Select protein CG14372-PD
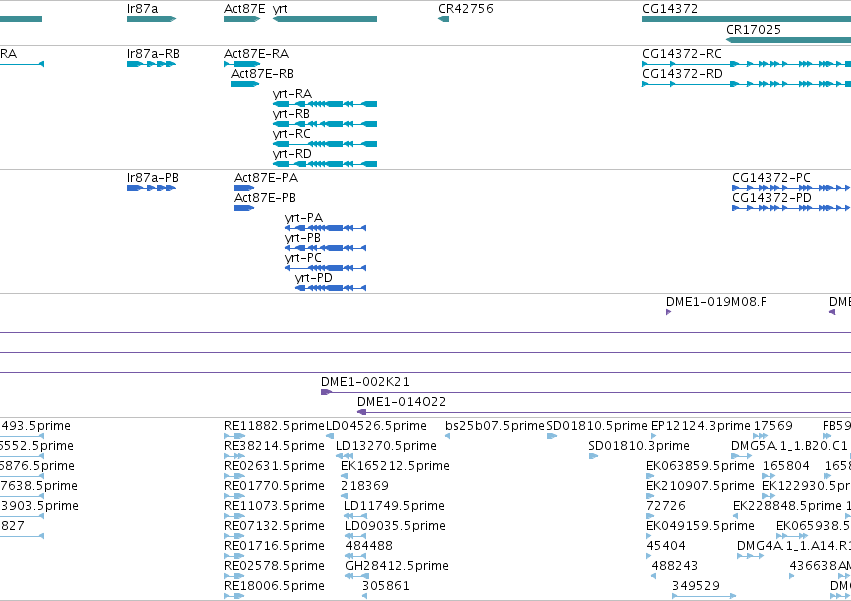This screenshot has width=851, height=601. 791,208
